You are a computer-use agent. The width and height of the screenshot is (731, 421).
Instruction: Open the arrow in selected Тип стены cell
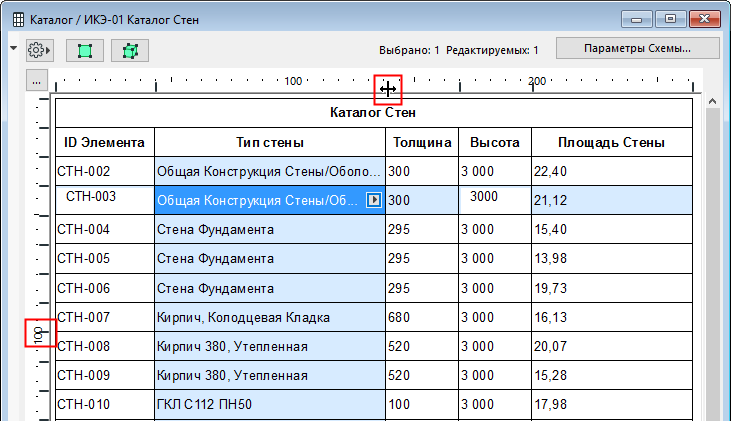point(373,200)
